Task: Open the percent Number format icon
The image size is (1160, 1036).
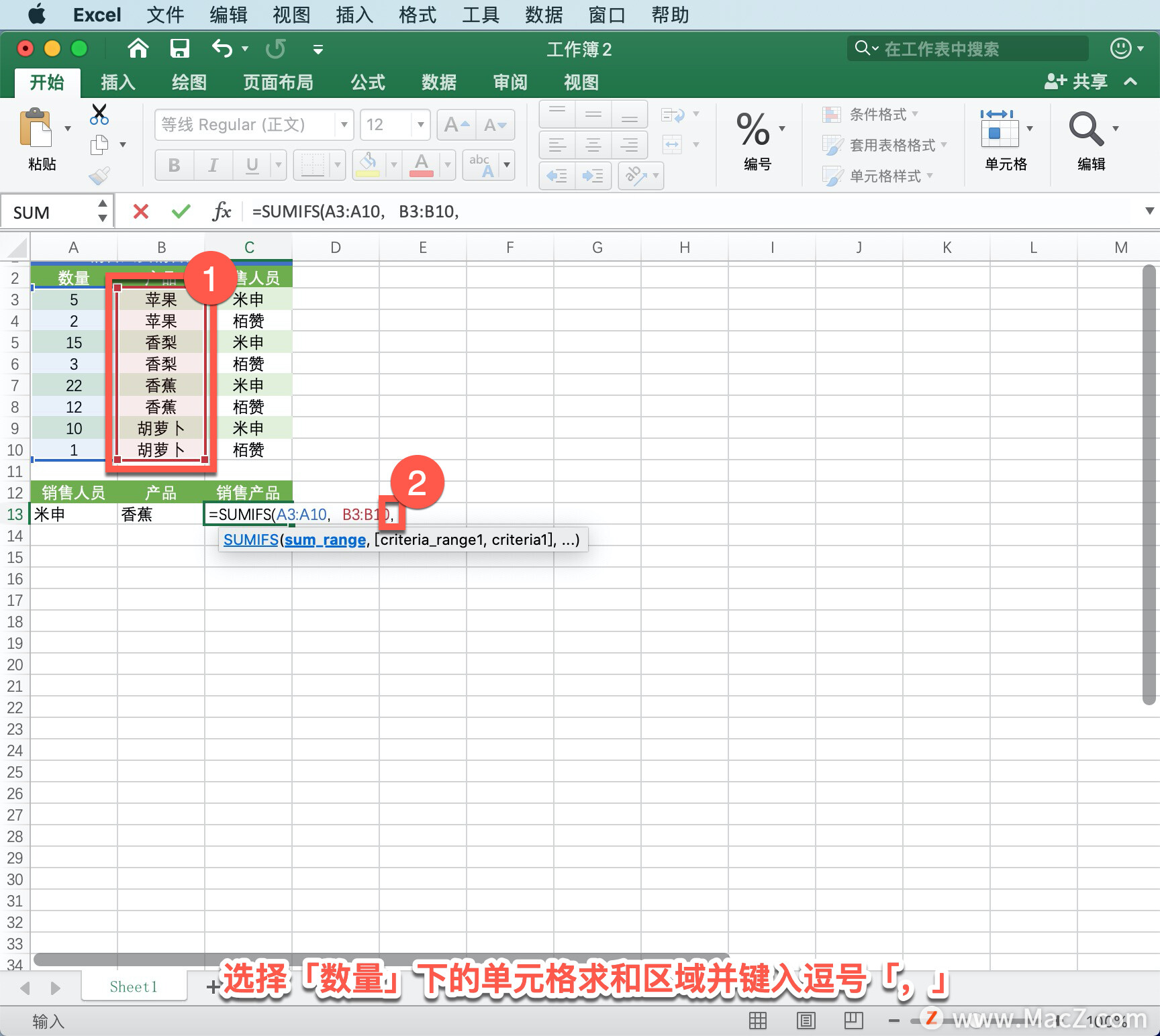Action: click(753, 129)
